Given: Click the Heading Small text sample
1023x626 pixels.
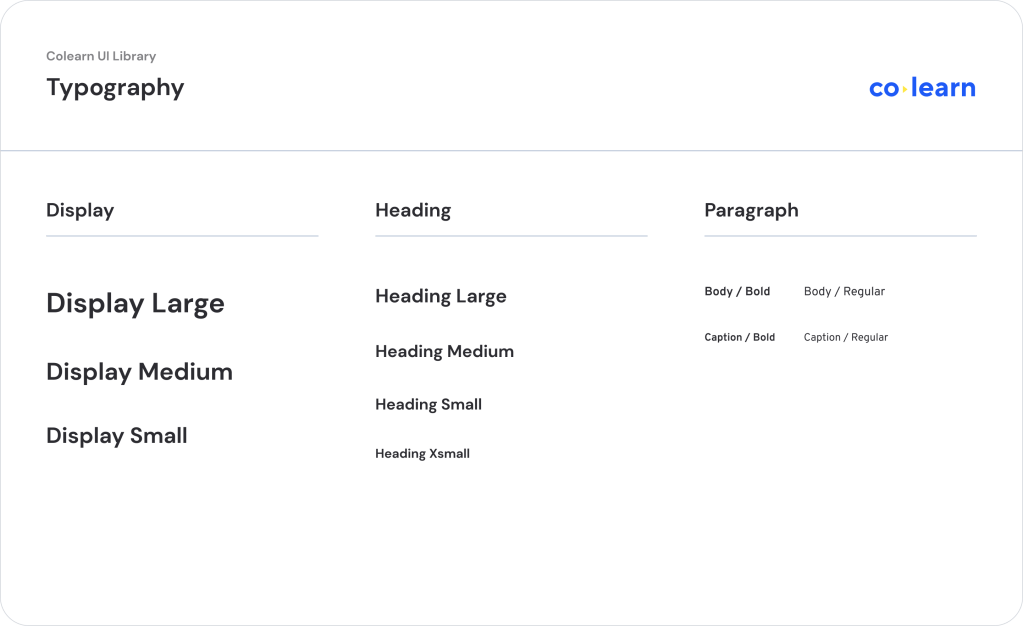Looking at the screenshot, I should pos(428,405).
